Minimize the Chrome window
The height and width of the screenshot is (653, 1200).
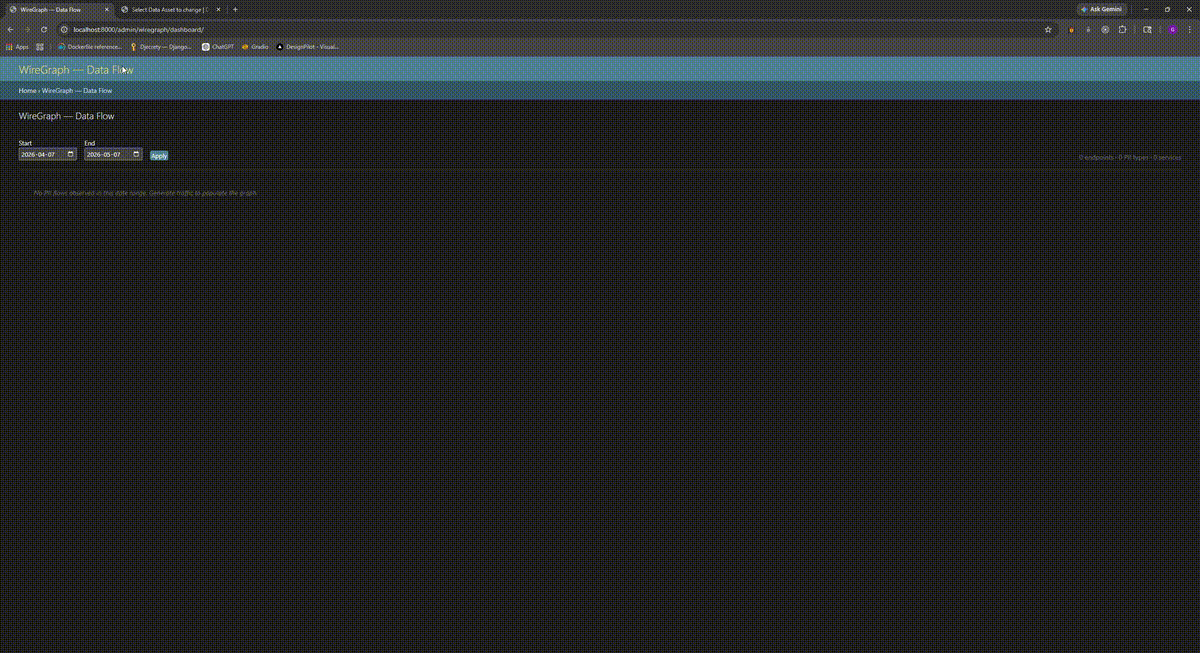[x=1145, y=9]
